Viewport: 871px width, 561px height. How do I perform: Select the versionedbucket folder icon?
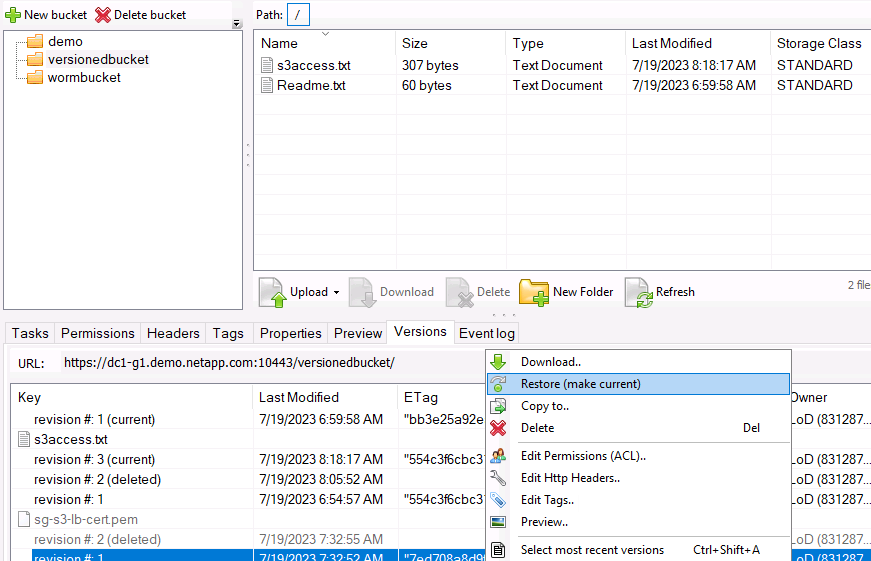[x=34, y=59]
